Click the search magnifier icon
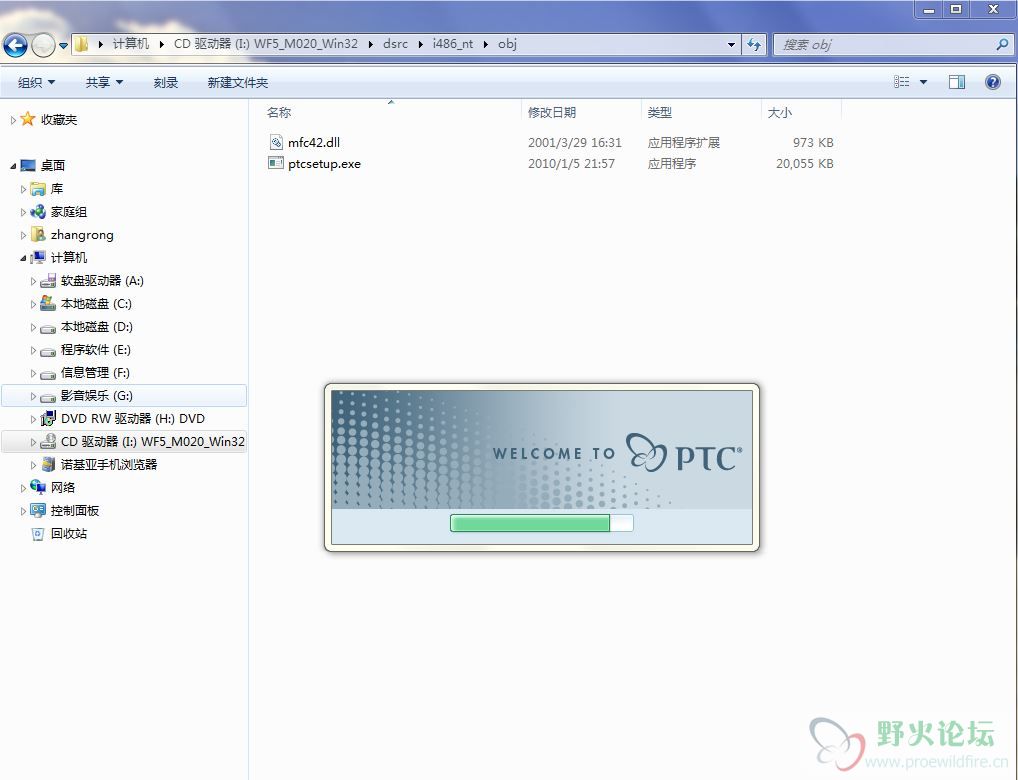This screenshot has width=1018, height=780. pyautogui.click(x=1002, y=45)
